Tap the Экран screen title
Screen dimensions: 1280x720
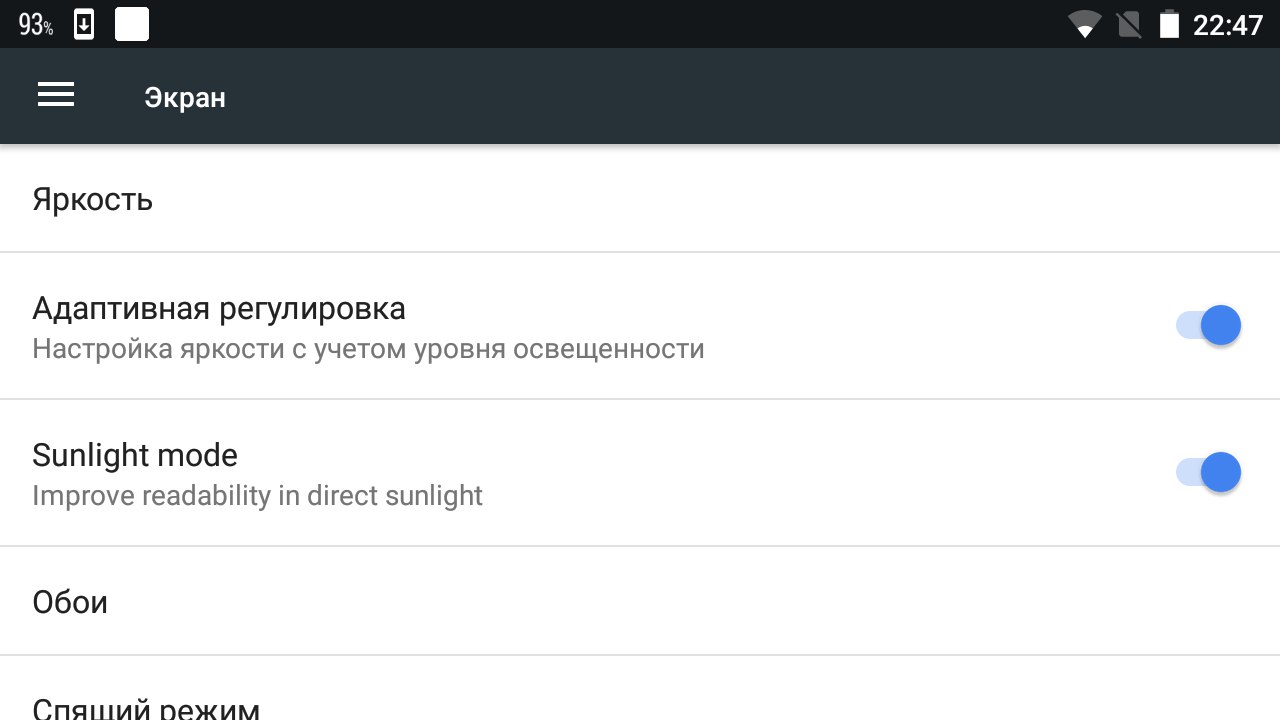(185, 97)
